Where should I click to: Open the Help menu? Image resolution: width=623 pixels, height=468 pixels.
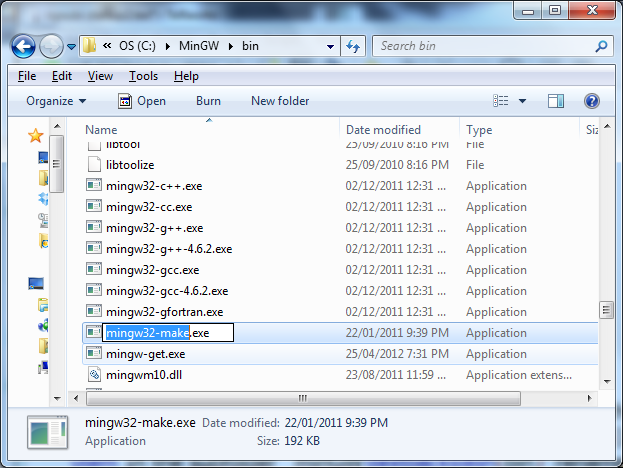click(186, 76)
